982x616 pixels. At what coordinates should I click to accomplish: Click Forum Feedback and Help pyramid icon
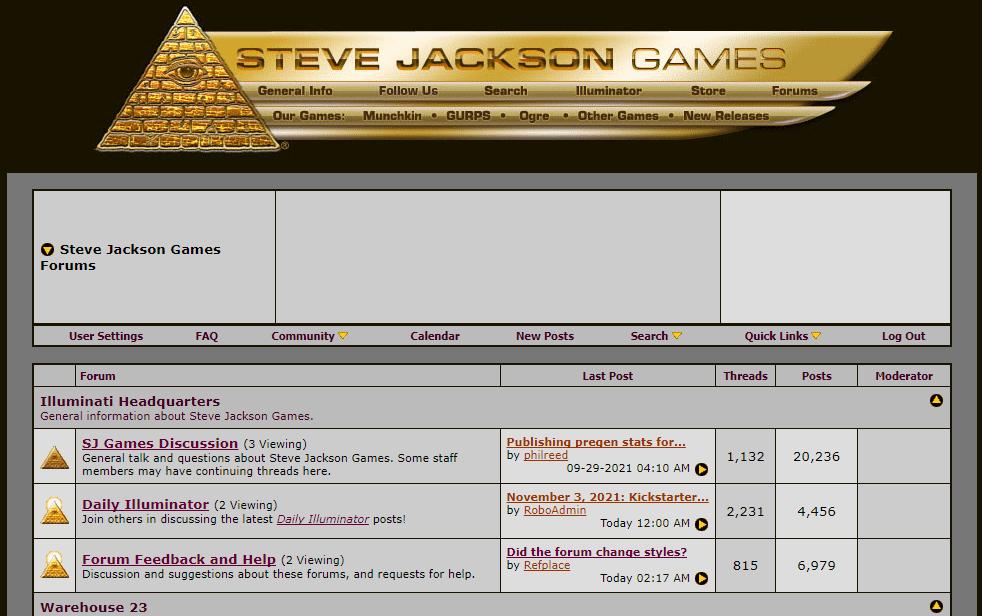coord(54,565)
